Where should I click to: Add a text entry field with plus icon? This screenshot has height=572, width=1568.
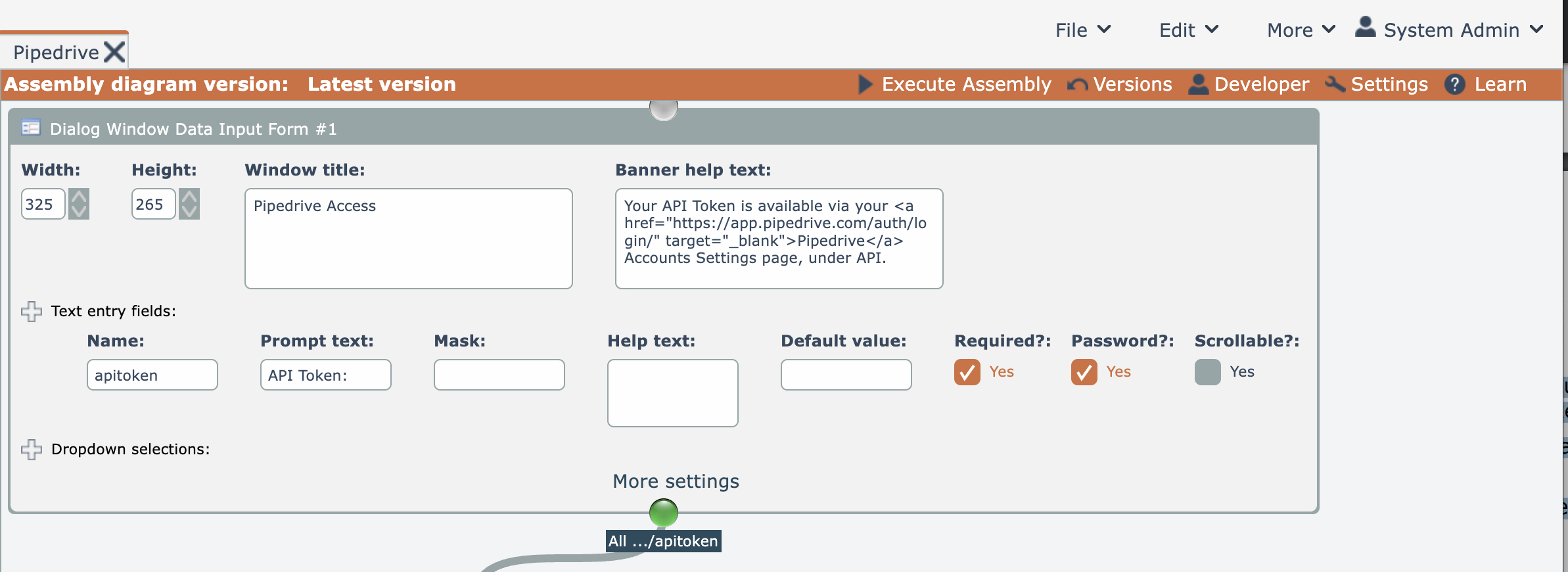32,311
